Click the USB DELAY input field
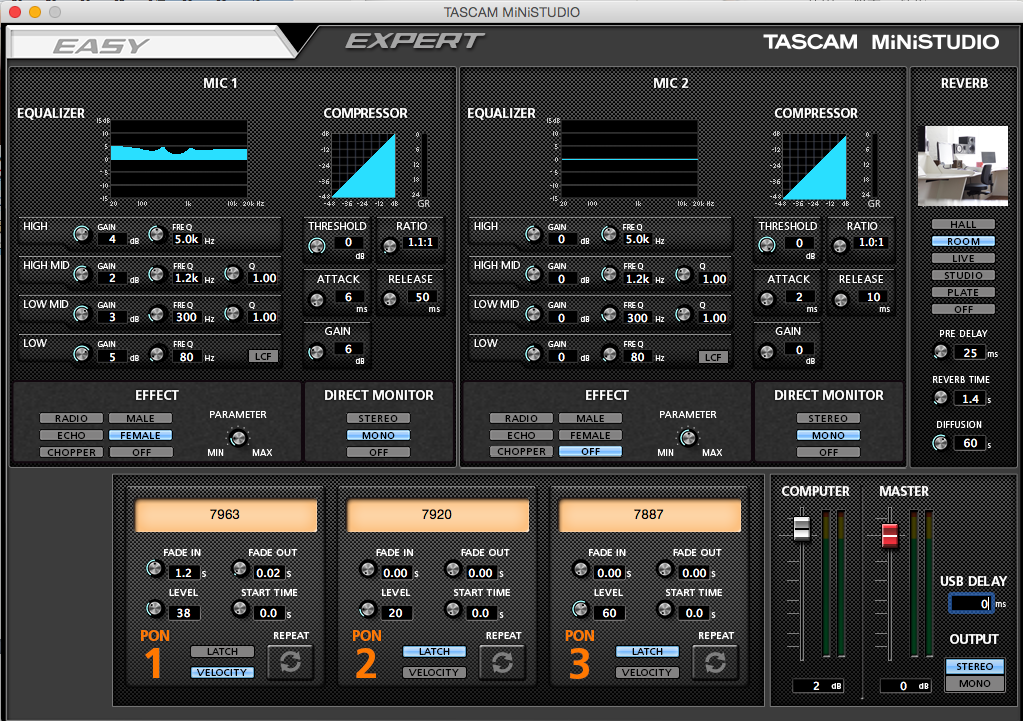This screenshot has width=1023, height=721. pos(971,604)
